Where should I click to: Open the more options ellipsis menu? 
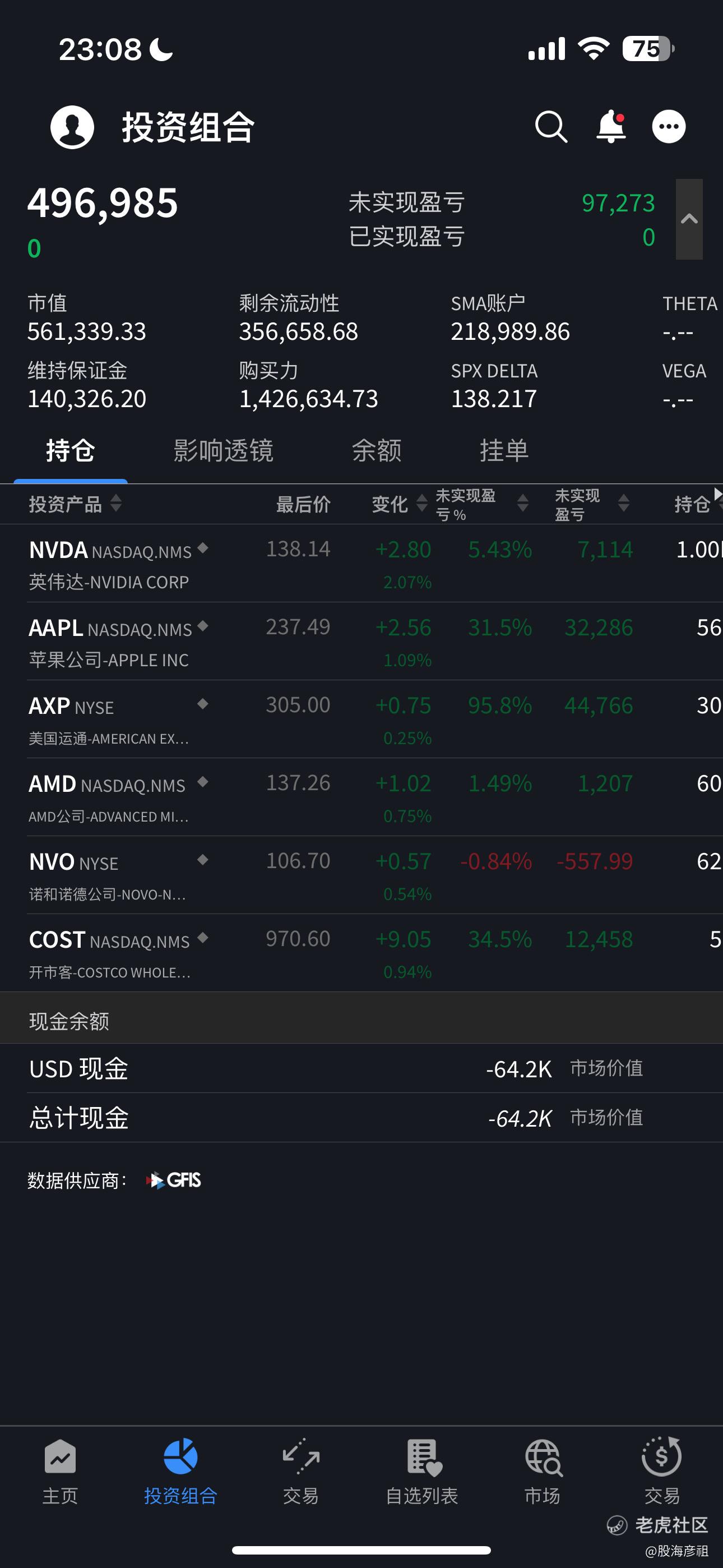point(669,127)
